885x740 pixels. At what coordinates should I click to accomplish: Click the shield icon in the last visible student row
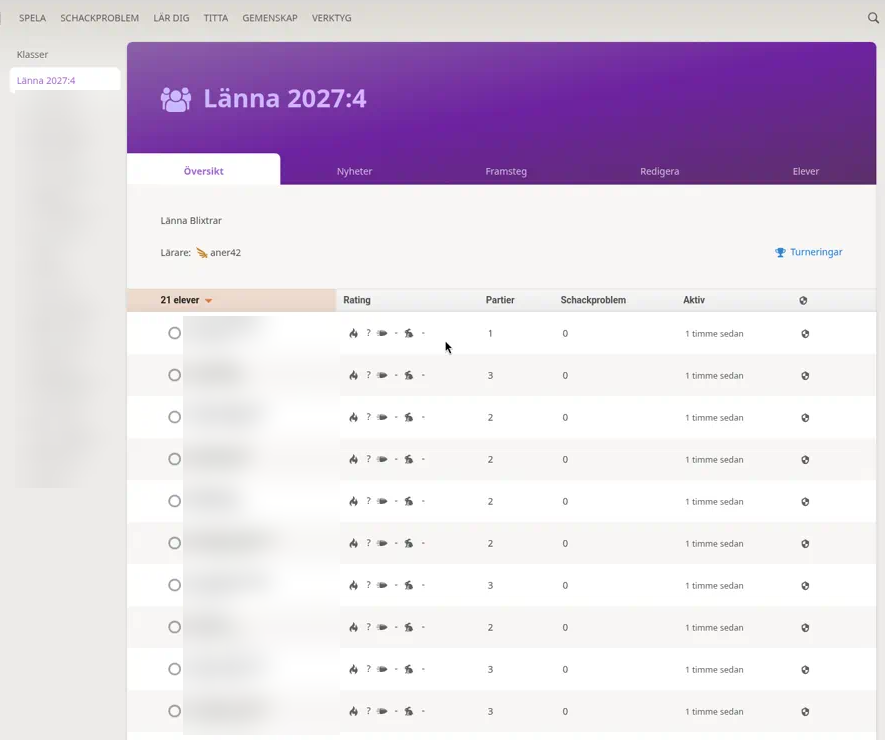click(x=805, y=712)
